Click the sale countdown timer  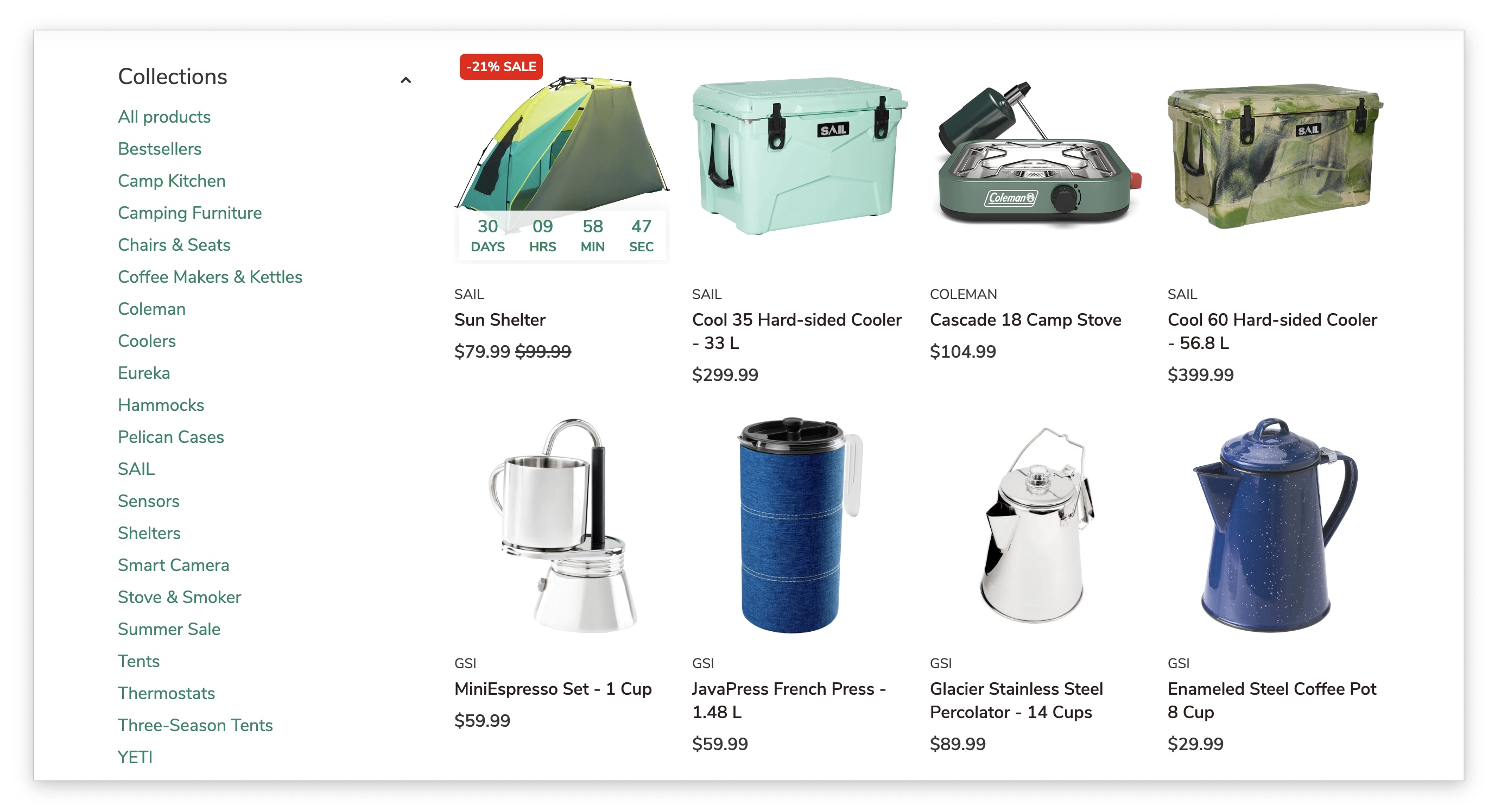point(562,236)
